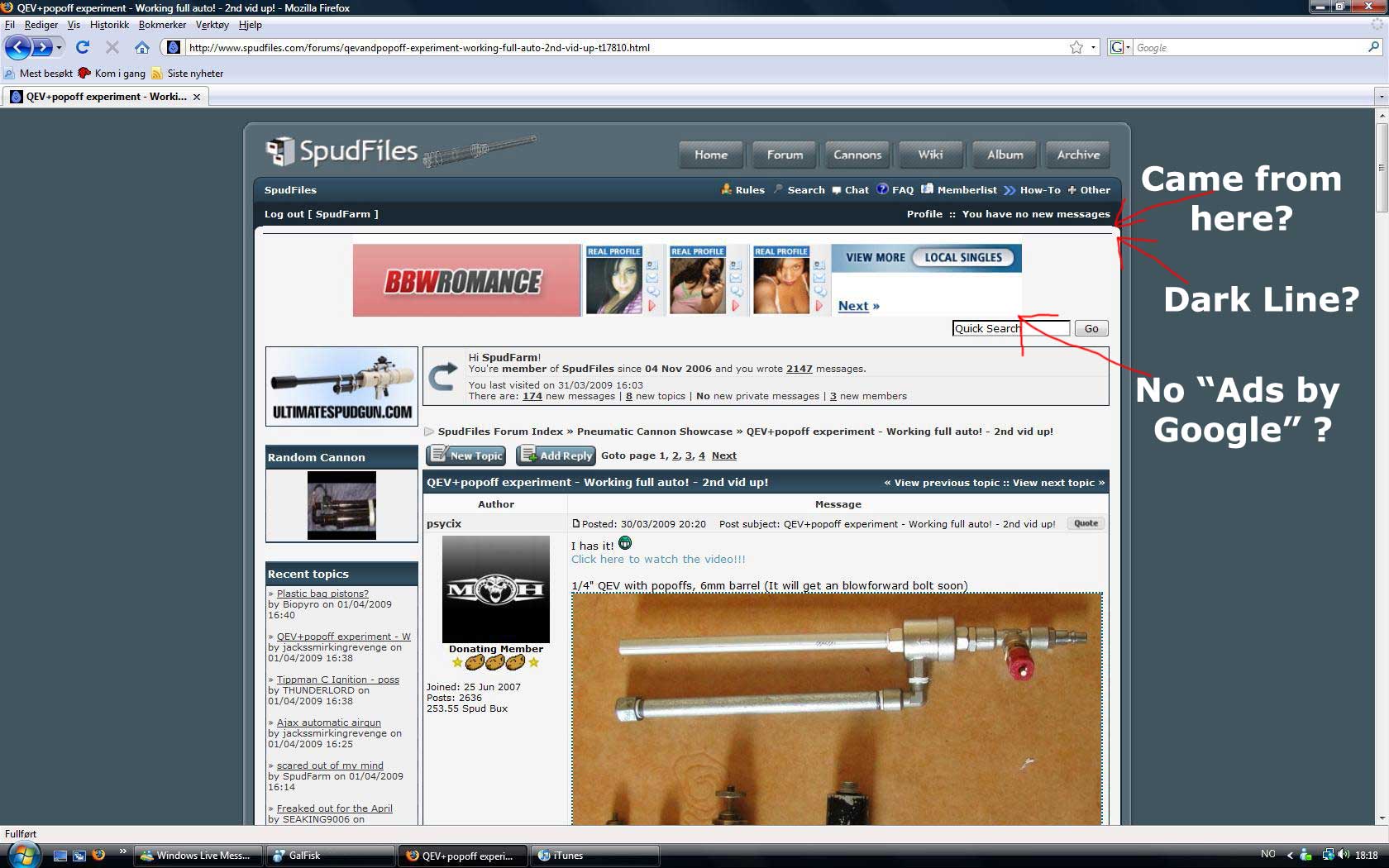Click the Add Reply button
The width and height of the screenshot is (1389, 868).
556,455
